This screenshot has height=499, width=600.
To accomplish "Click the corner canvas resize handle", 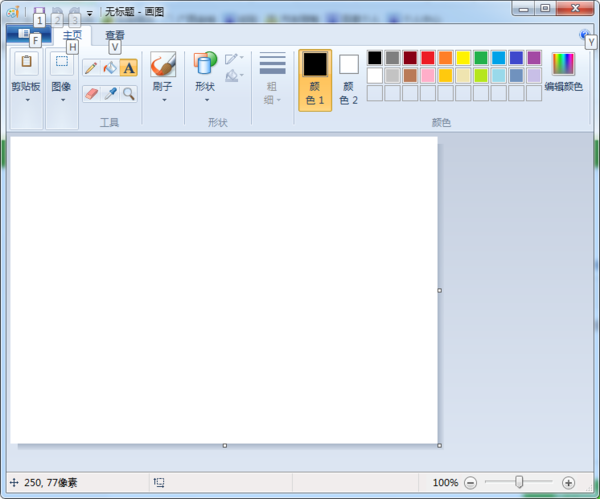I will coord(439,445).
